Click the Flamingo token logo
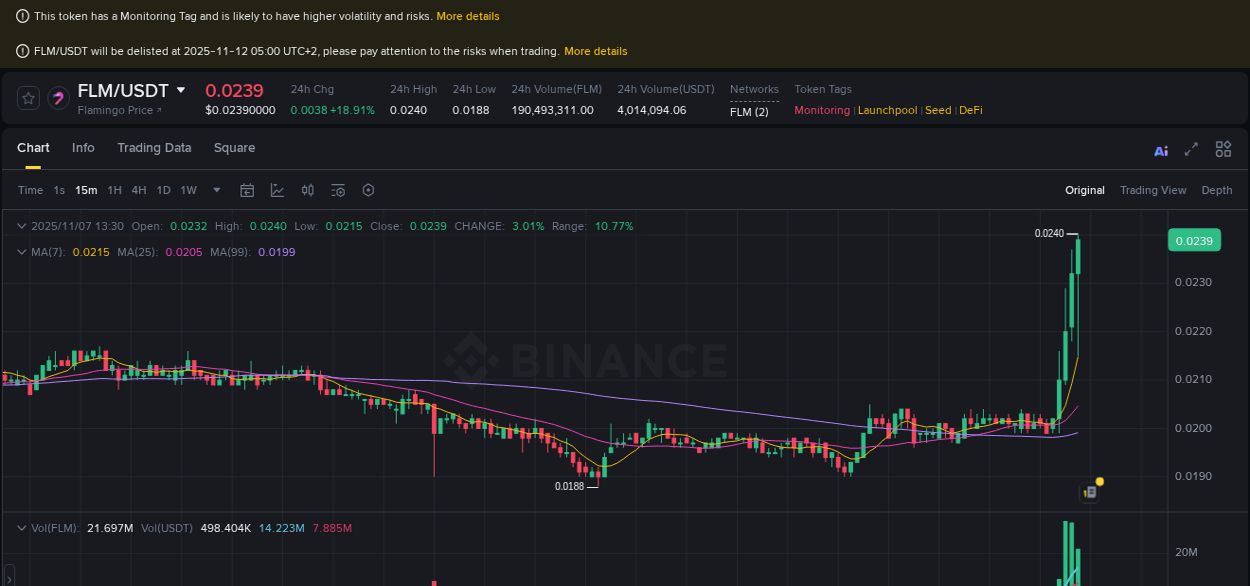Image resolution: width=1250 pixels, height=586 pixels. pyautogui.click(x=57, y=97)
